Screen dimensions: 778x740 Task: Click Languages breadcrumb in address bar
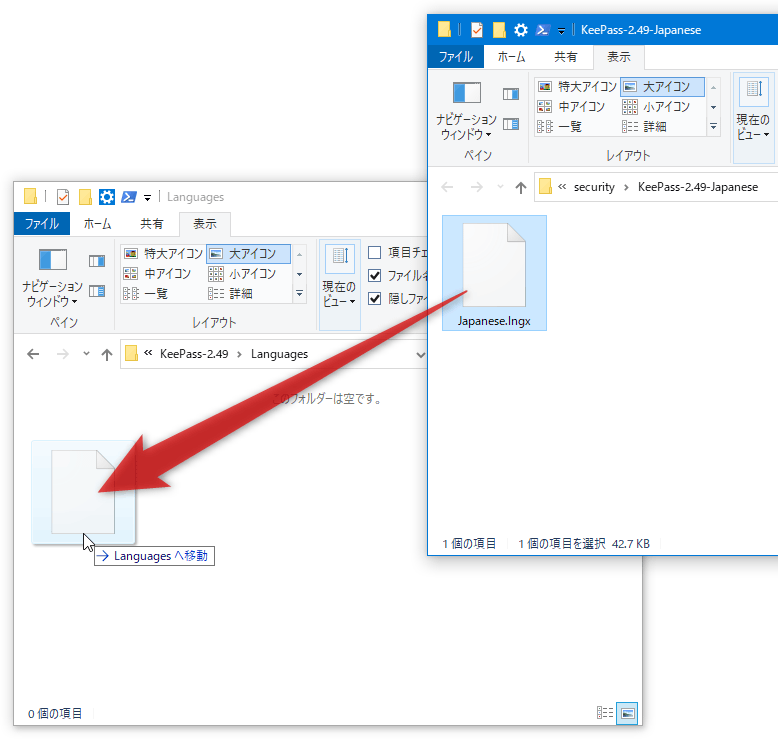(x=279, y=354)
